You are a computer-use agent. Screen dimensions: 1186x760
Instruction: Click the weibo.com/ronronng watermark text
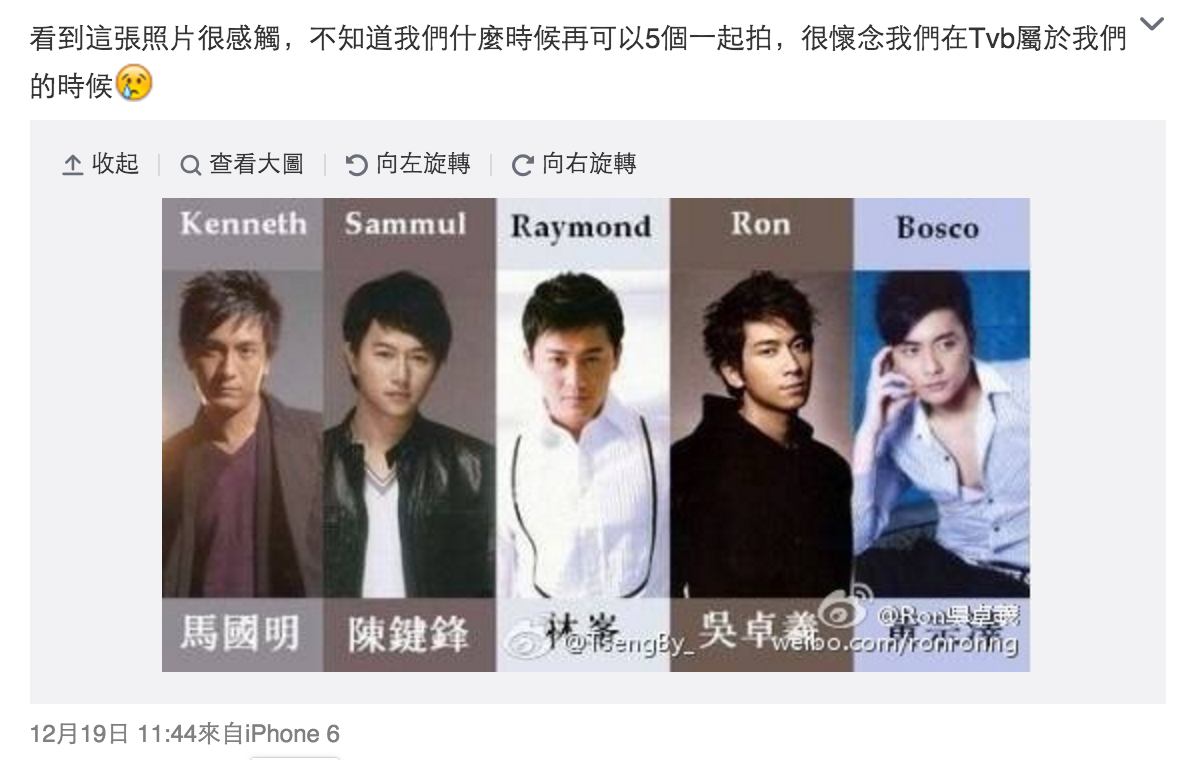click(x=894, y=644)
